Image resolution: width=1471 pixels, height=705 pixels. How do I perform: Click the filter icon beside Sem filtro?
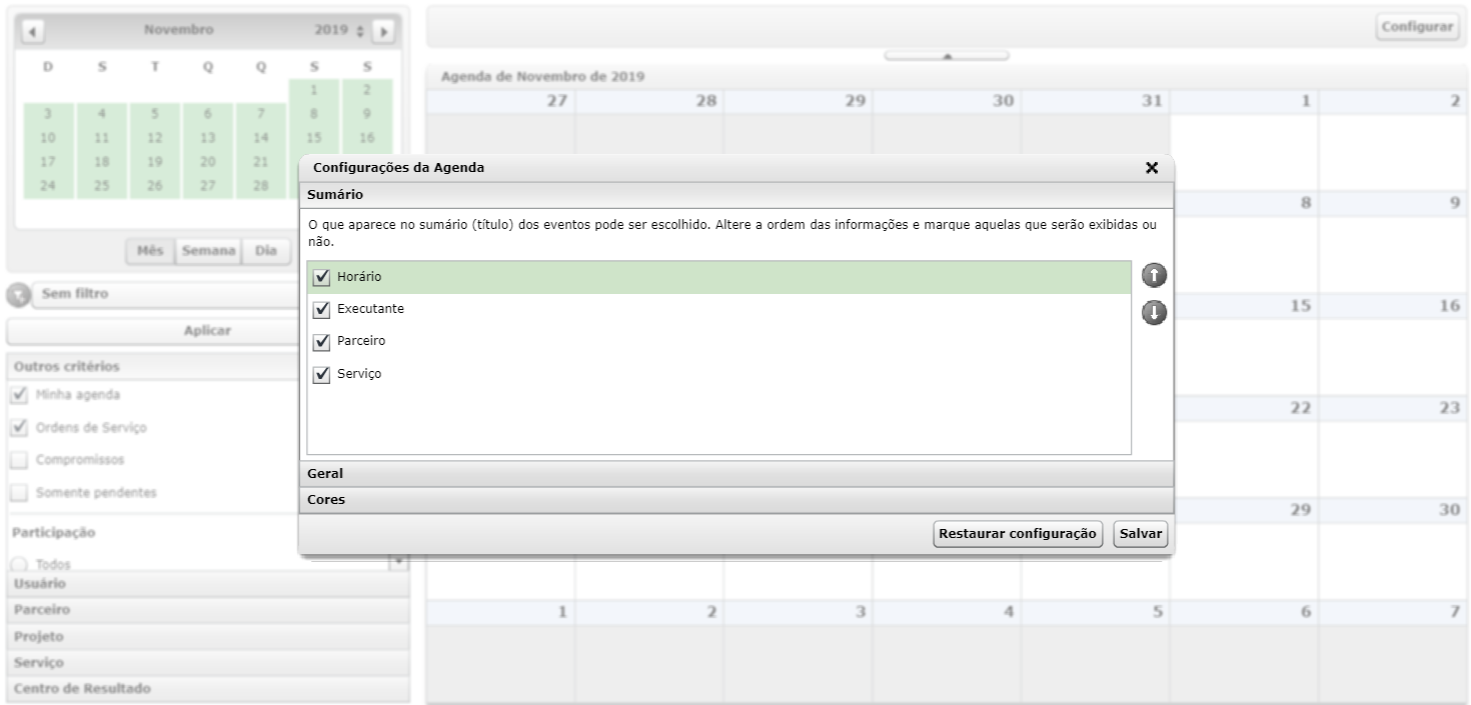[x=17, y=295]
